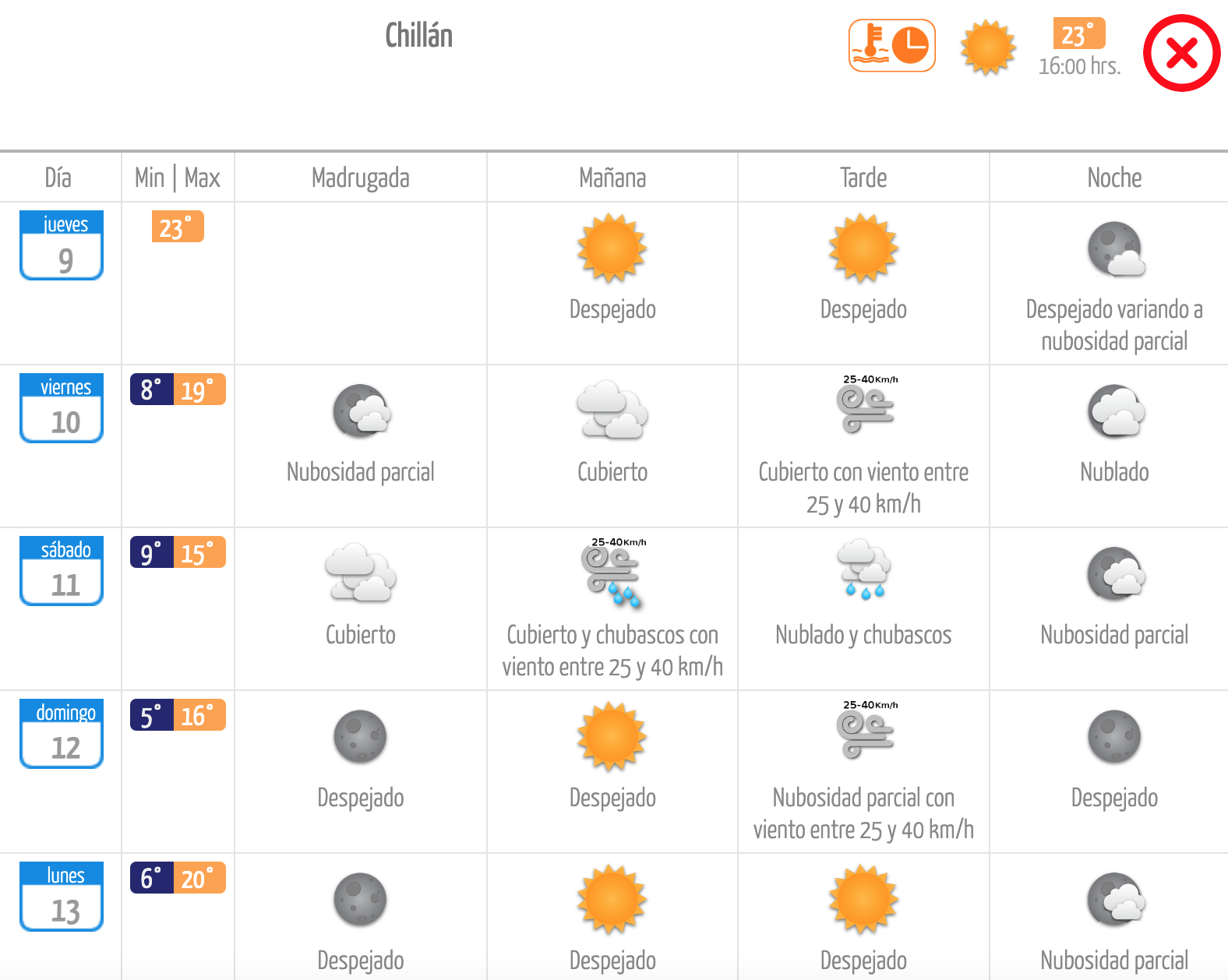Screen dimensions: 1228x980
Task: Click jueves noche moon with cloud icon
Action: click(x=1116, y=249)
